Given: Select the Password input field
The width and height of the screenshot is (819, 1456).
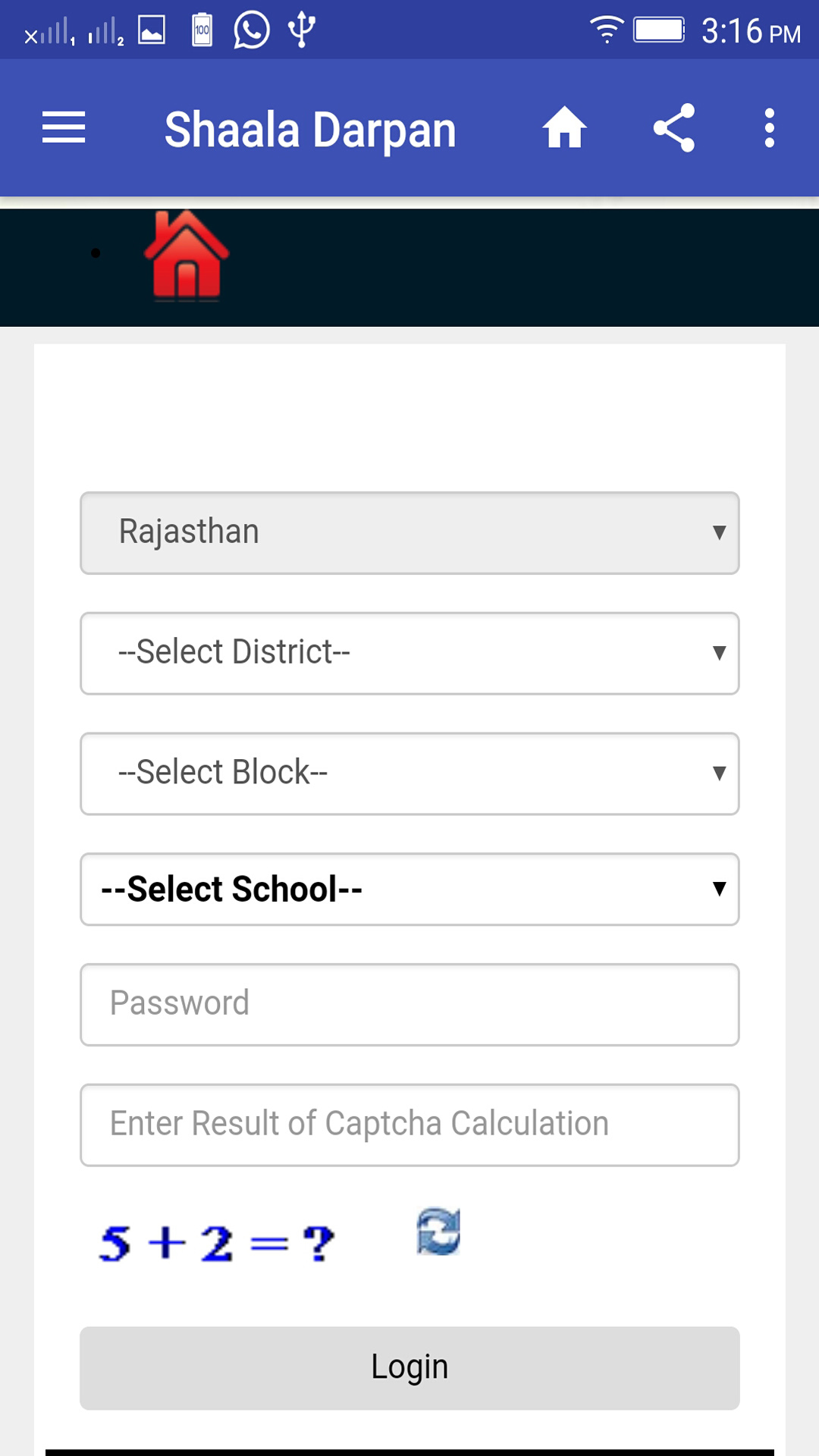Looking at the screenshot, I should (409, 1004).
